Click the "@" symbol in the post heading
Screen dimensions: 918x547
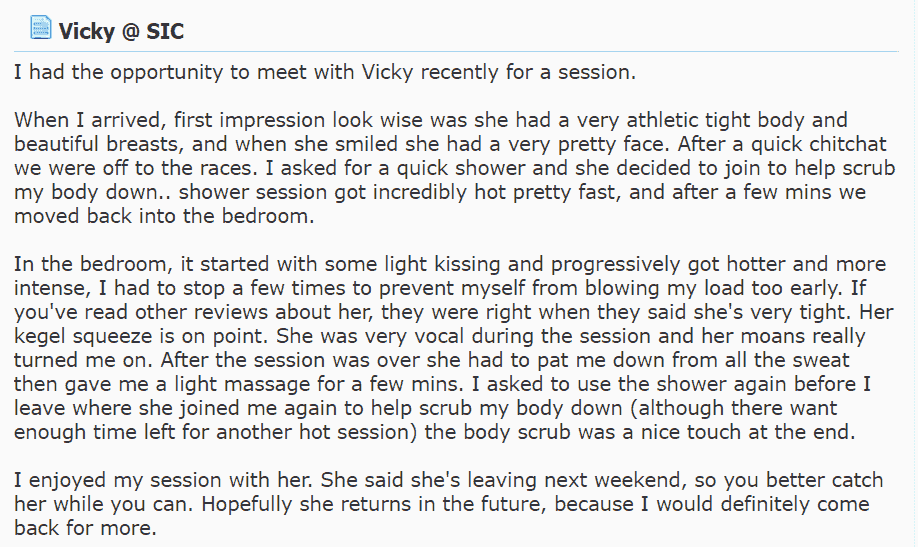pyautogui.click(x=130, y=32)
